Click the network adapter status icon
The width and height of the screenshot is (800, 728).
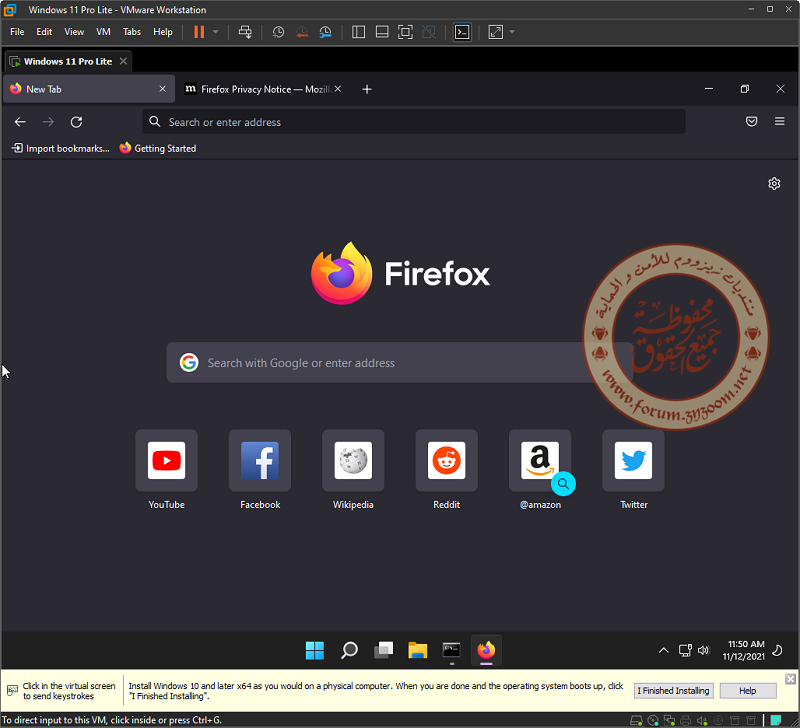click(x=669, y=721)
